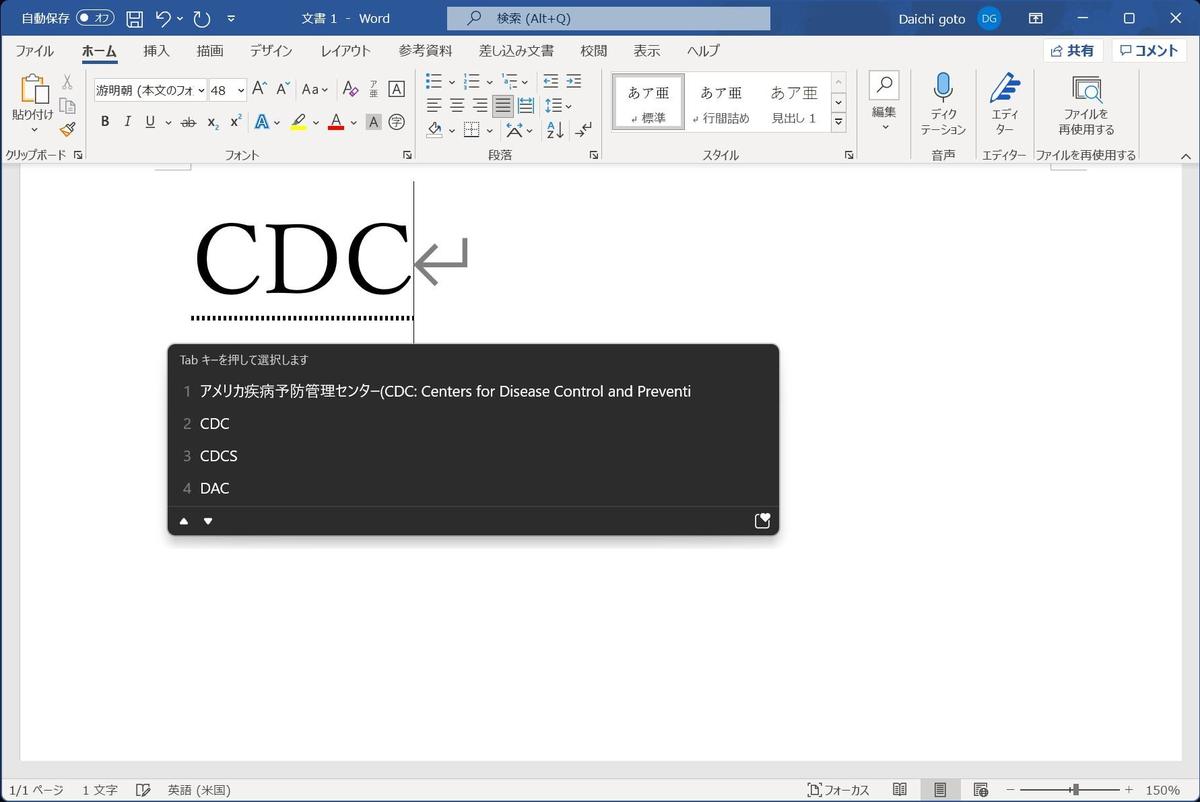This screenshot has width=1200, height=802.
Task: Toggle Strikethrough formatting
Action: 188,122
